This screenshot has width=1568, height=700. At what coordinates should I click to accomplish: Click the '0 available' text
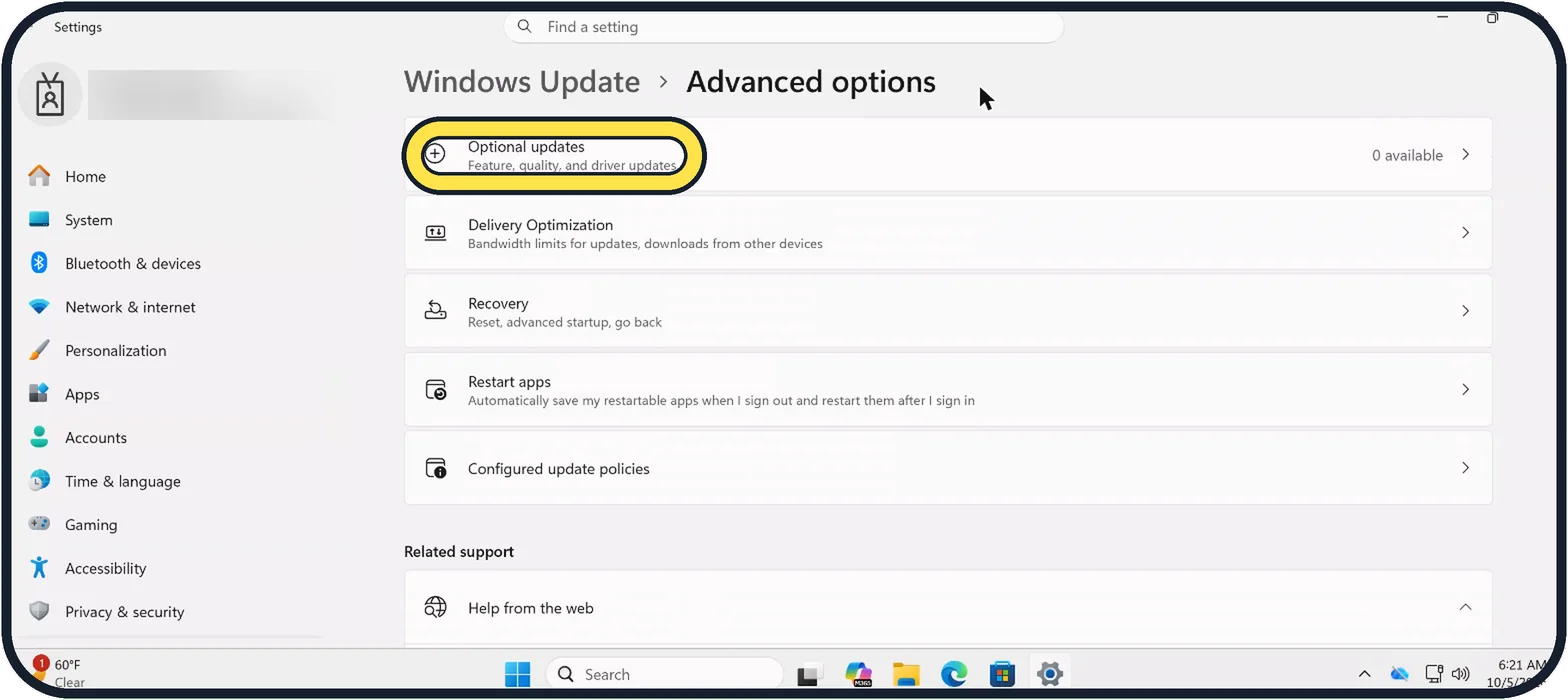coord(1407,155)
